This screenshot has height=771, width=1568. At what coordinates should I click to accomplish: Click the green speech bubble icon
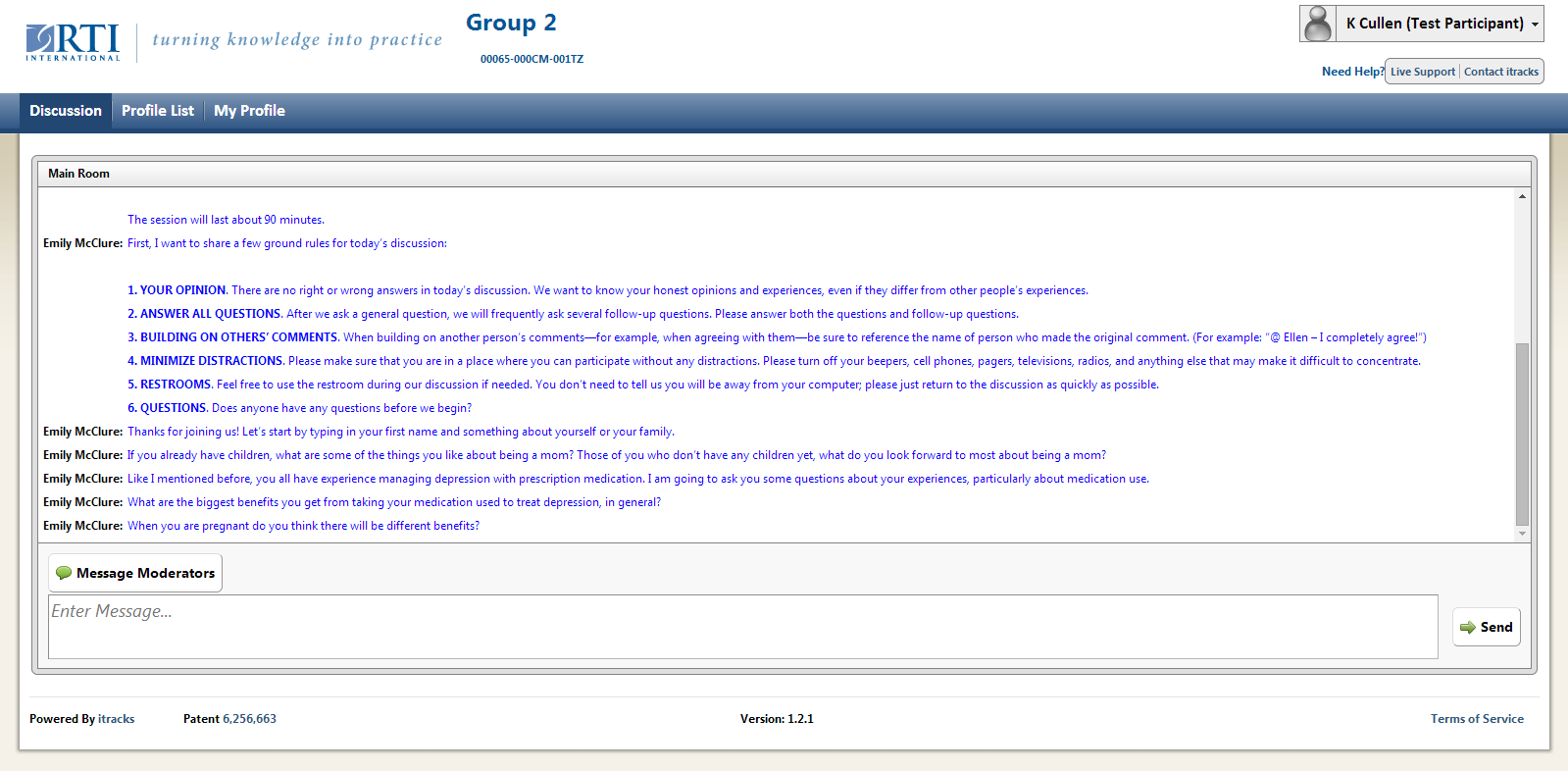[64, 573]
